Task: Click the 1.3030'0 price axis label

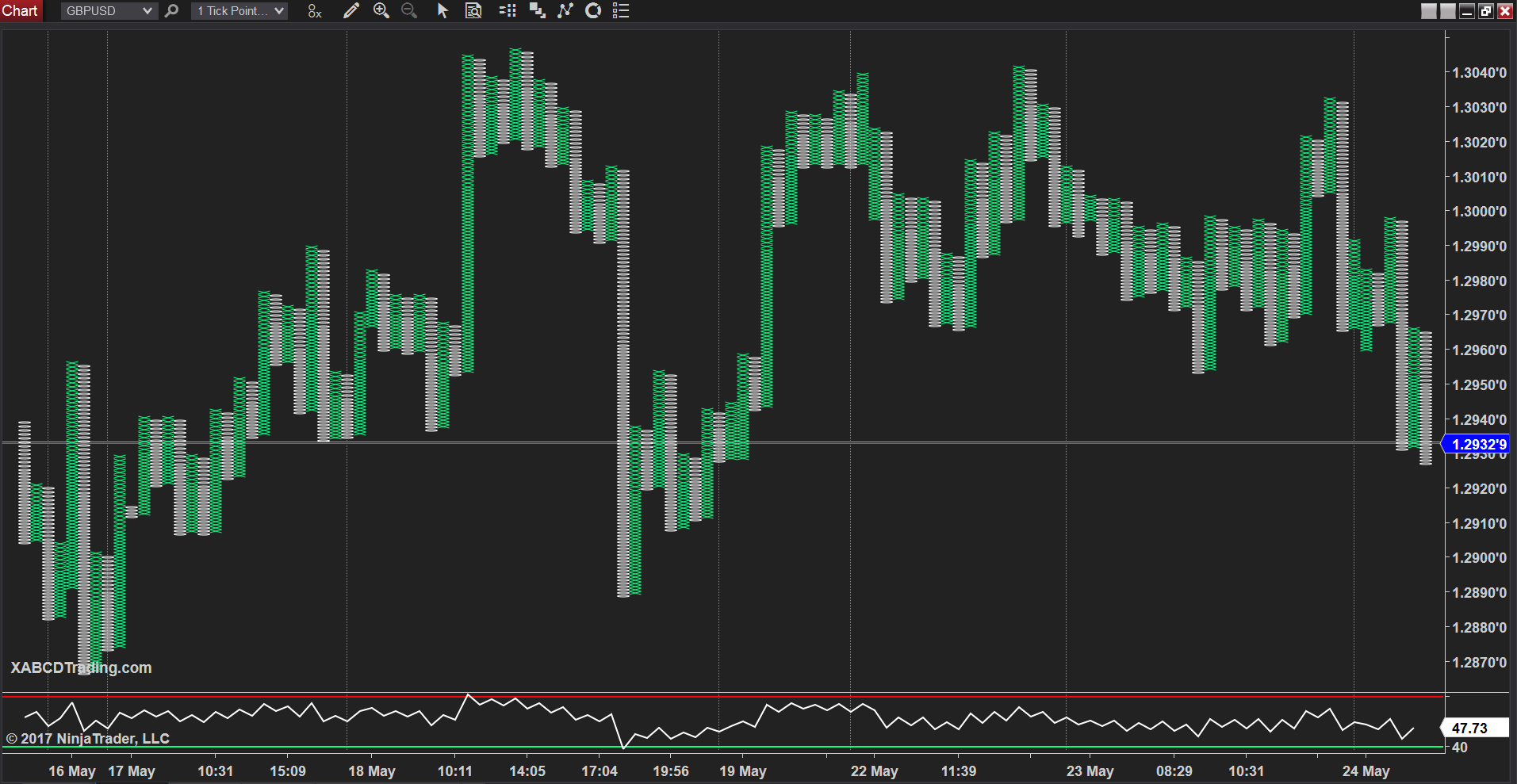Action: pos(1480,108)
